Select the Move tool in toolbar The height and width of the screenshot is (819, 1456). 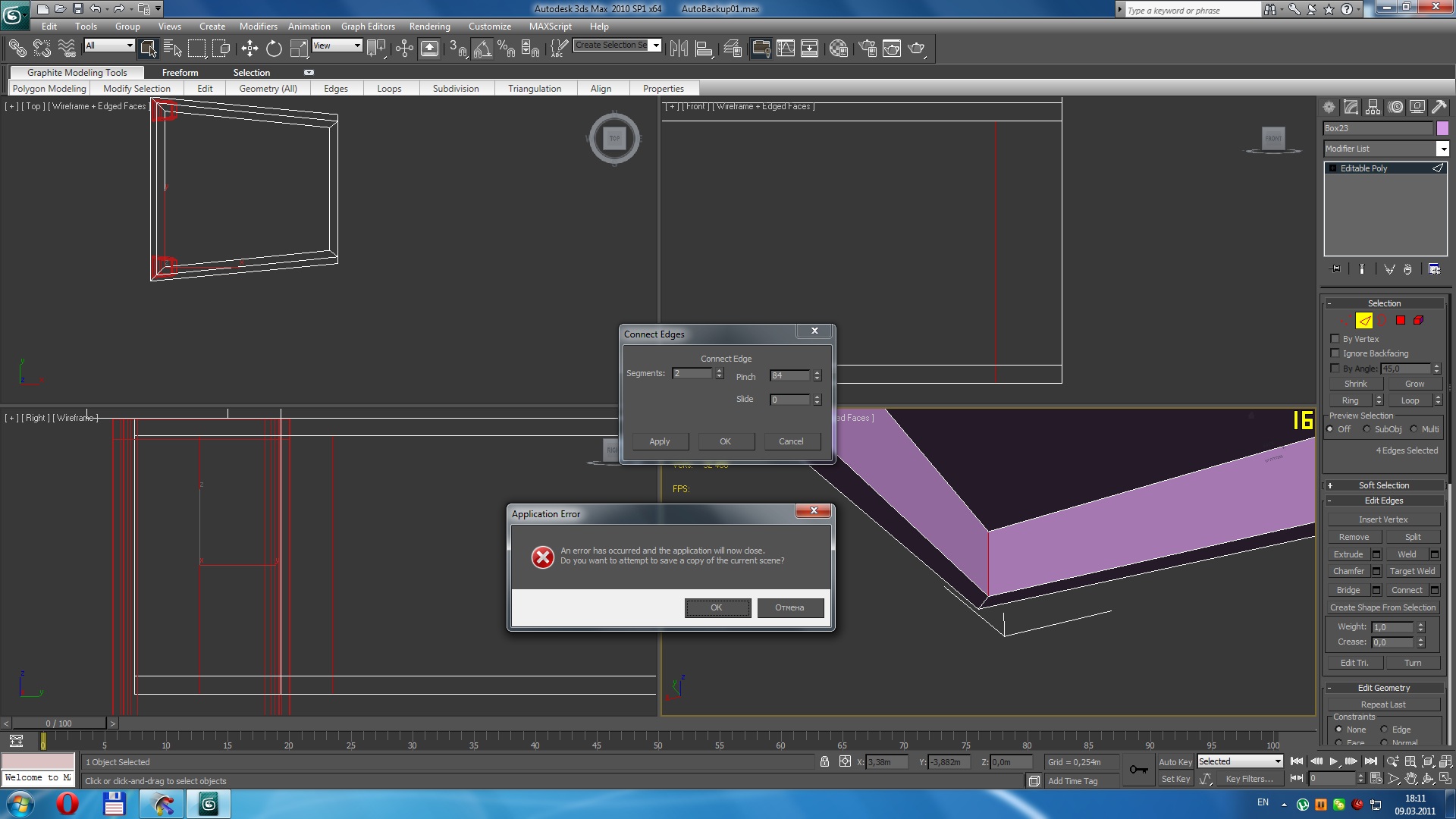pos(249,49)
